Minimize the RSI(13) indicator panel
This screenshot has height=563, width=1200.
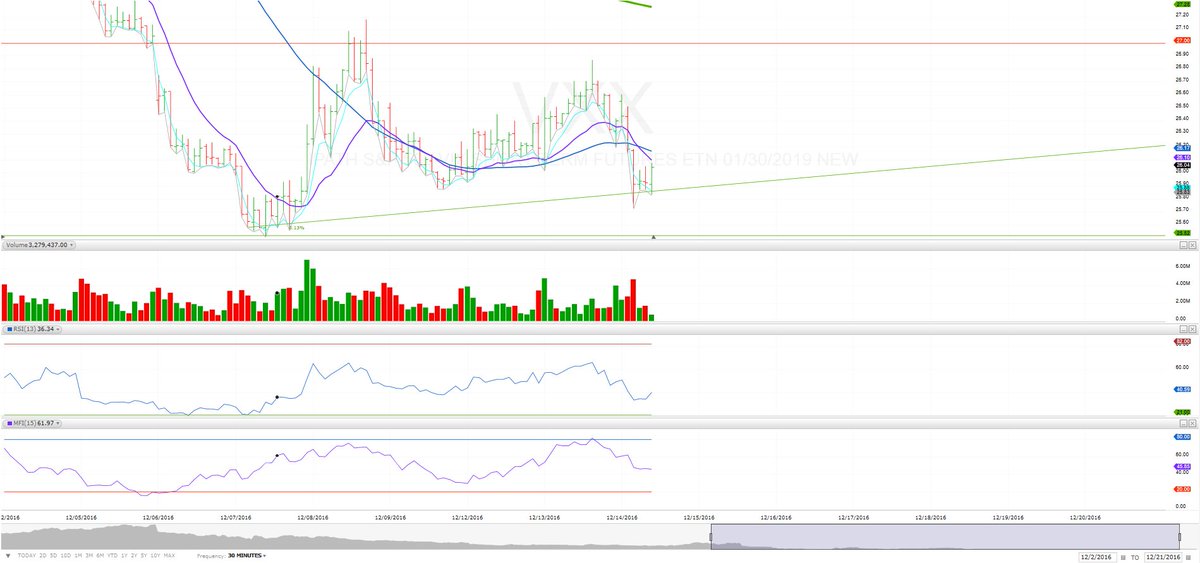pos(1183,328)
